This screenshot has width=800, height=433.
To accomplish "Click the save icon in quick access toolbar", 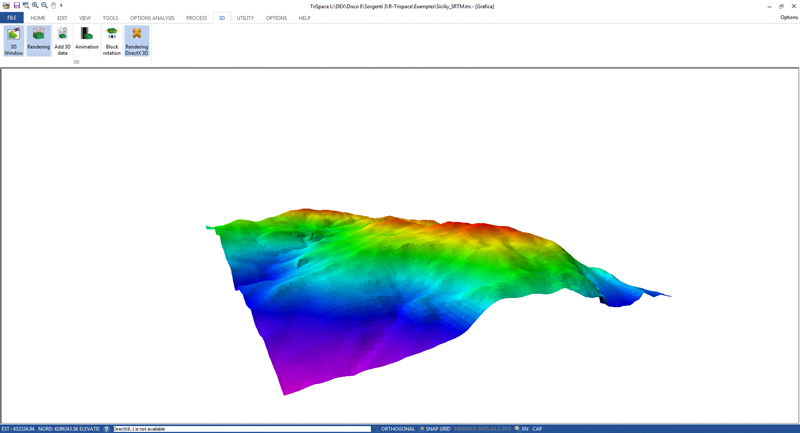I will tap(17, 6).
